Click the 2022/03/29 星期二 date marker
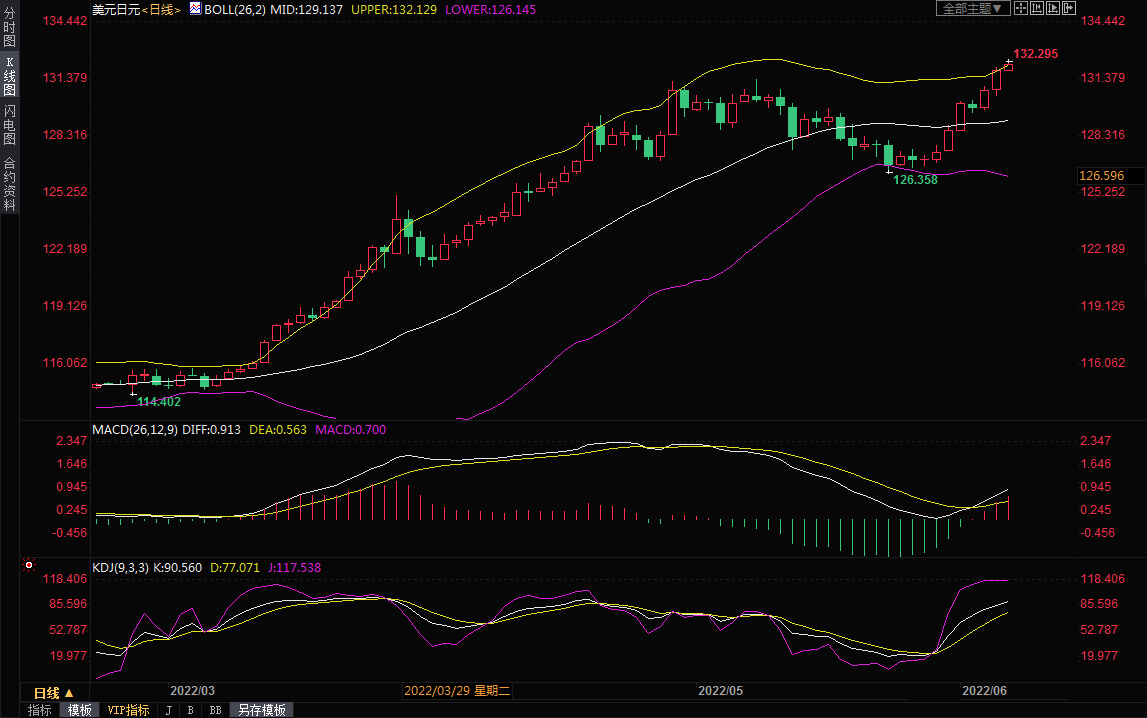The height and width of the screenshot is (718, 1147). click(457, 690)
